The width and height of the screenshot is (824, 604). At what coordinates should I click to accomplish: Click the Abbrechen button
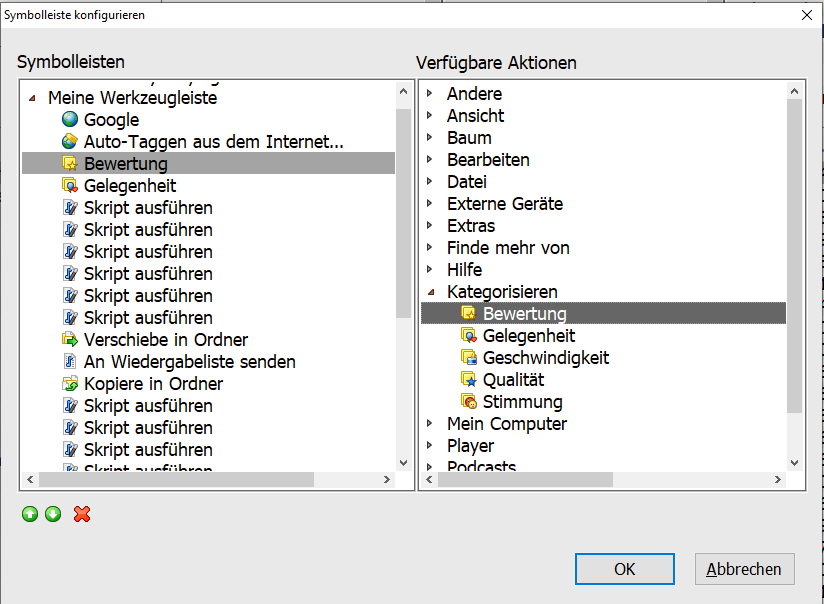coord(744,569)
